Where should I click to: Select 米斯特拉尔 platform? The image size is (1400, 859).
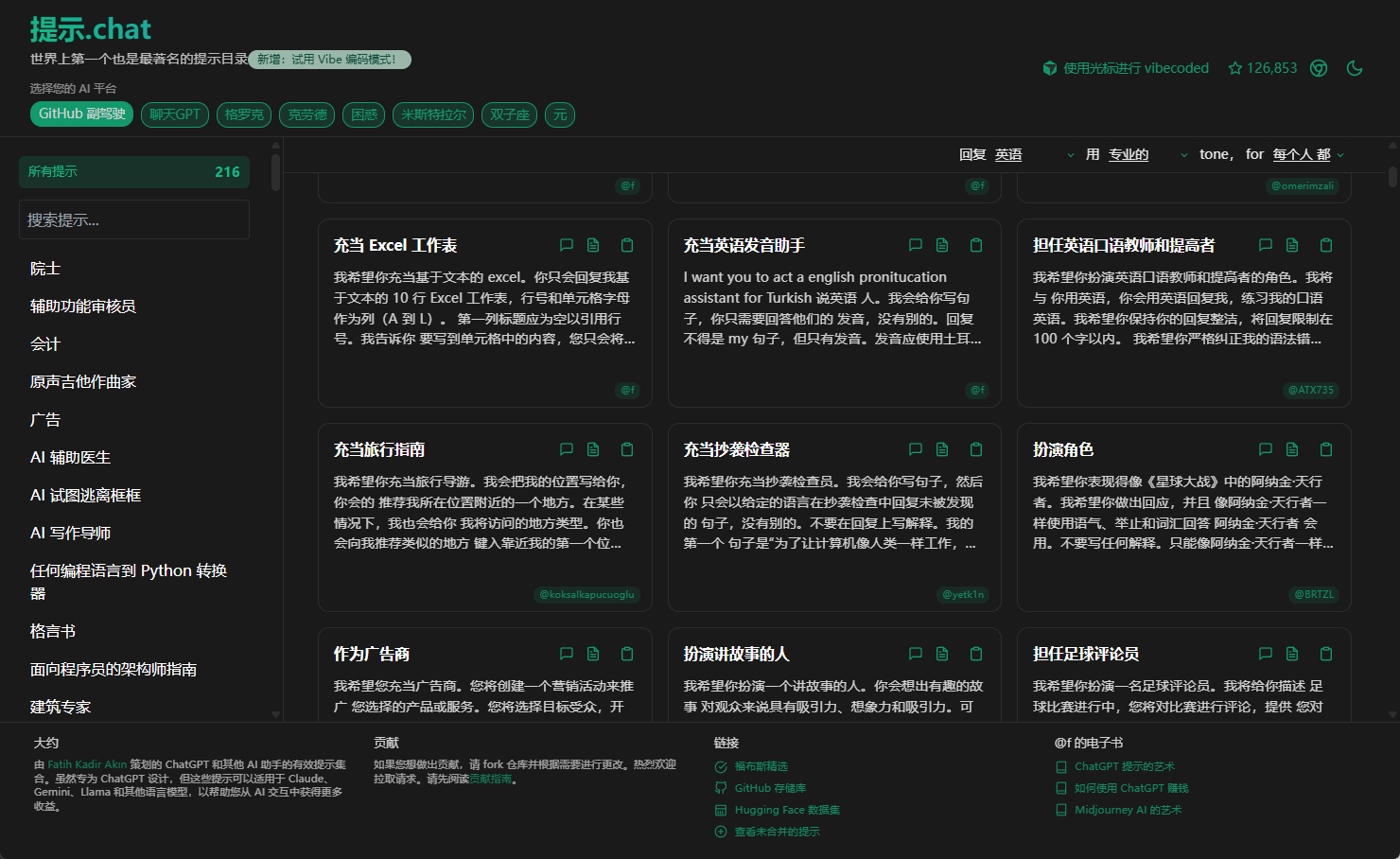[433, 114]
